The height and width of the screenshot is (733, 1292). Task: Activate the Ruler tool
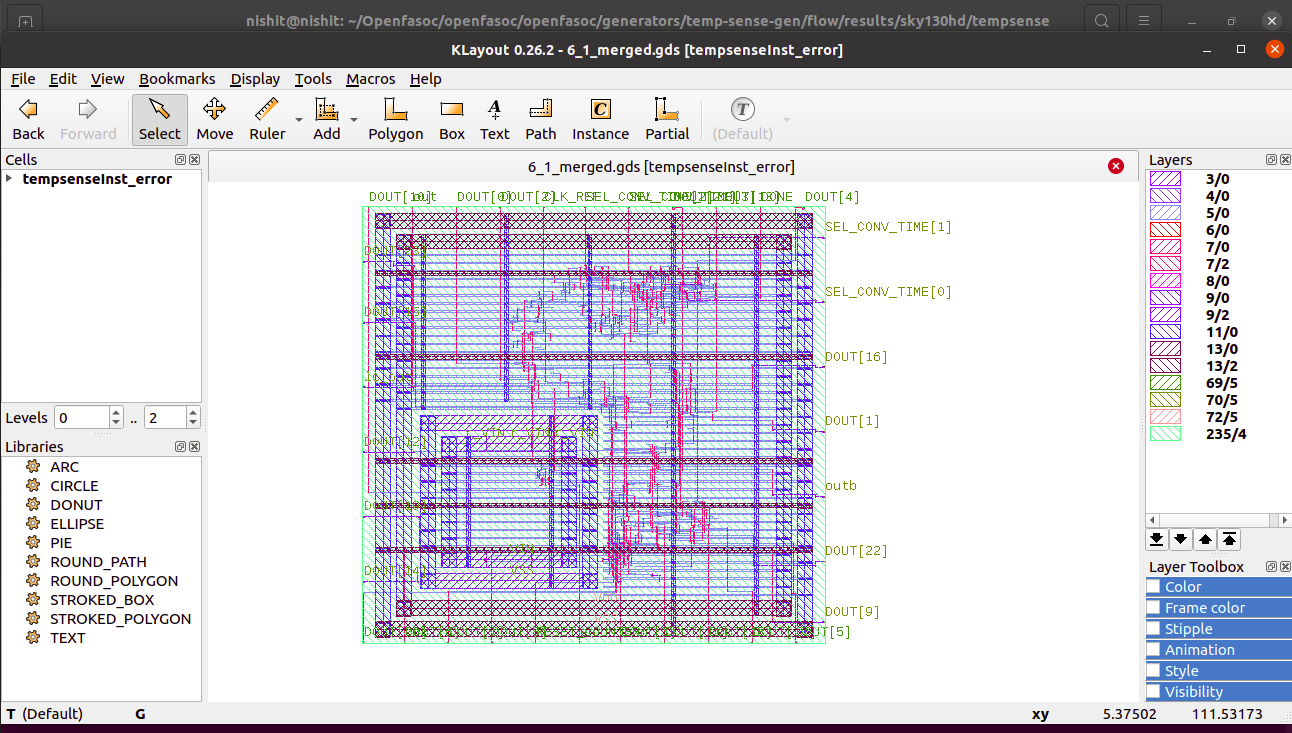click(266, 119)
